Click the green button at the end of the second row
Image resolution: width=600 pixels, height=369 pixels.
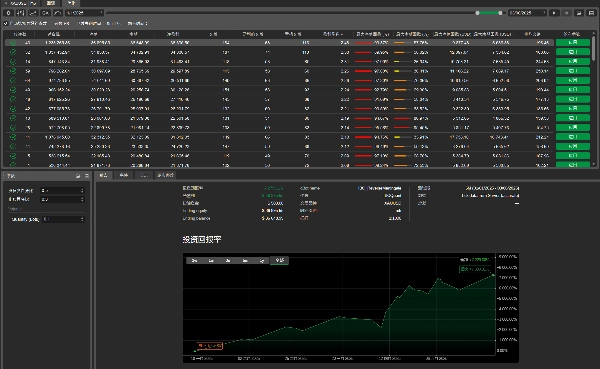[x=572, y=52]
